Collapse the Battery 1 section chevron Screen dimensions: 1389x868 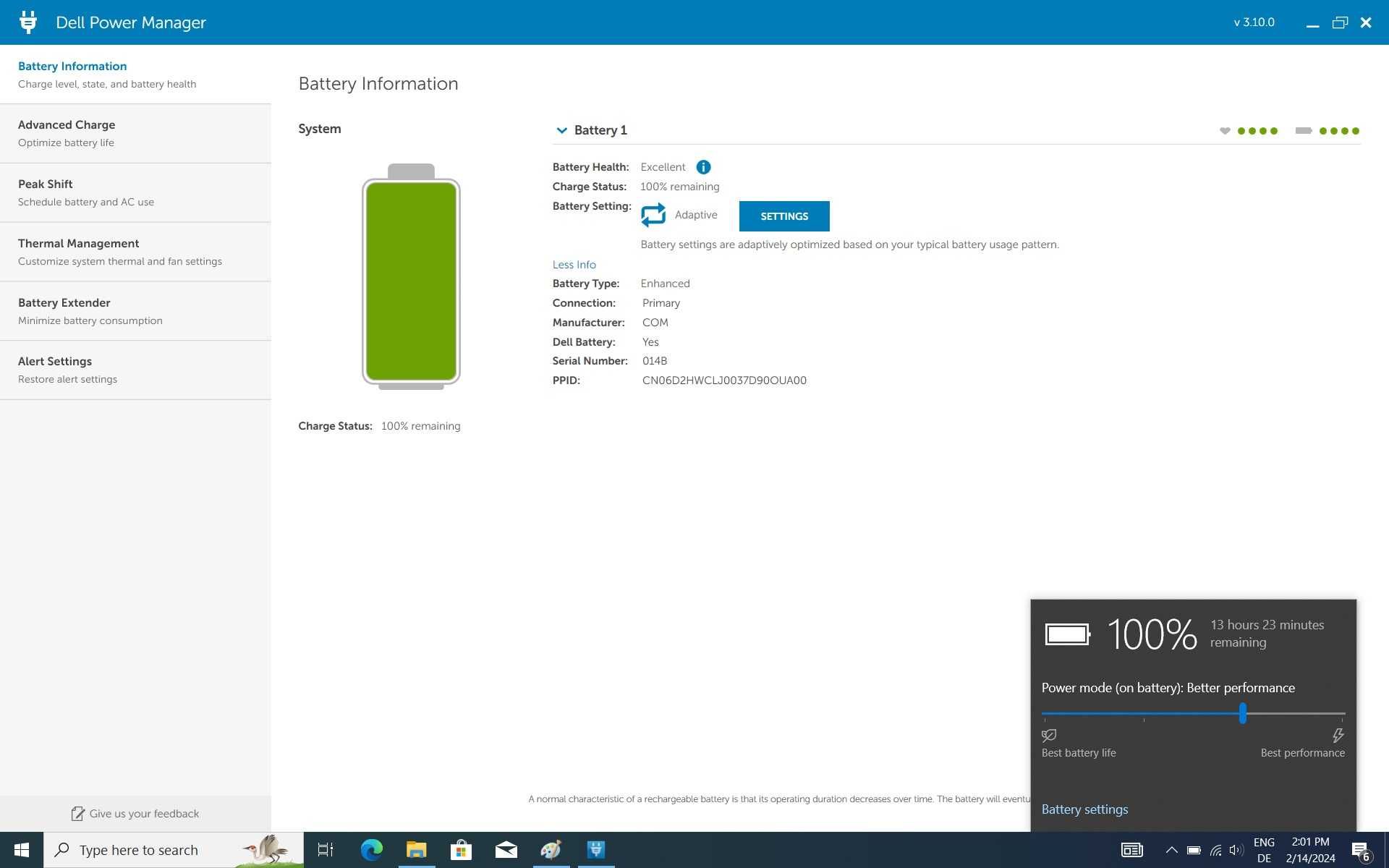coord(561,131)
